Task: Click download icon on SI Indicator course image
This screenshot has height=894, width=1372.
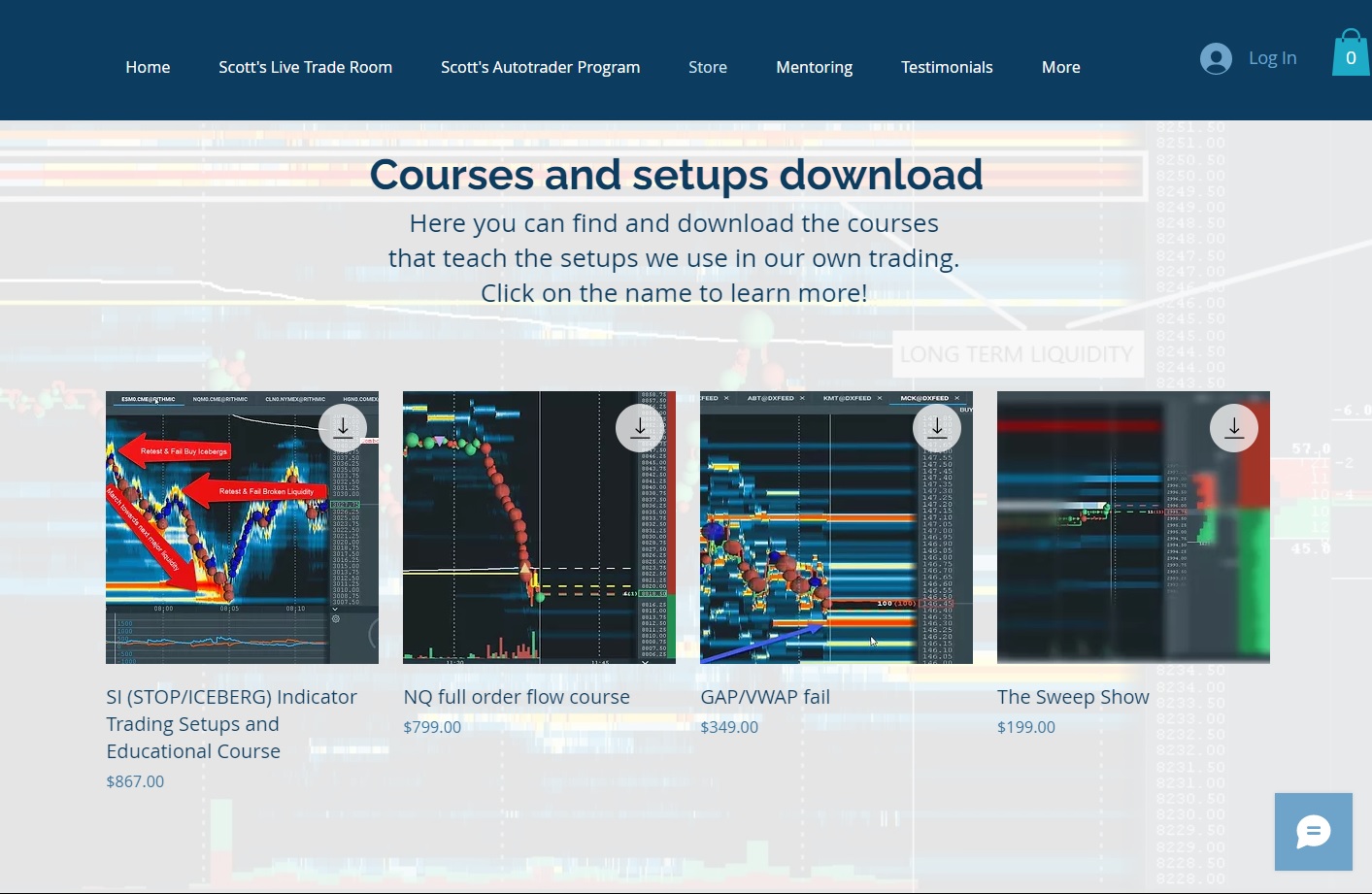Action: [343, 428]
